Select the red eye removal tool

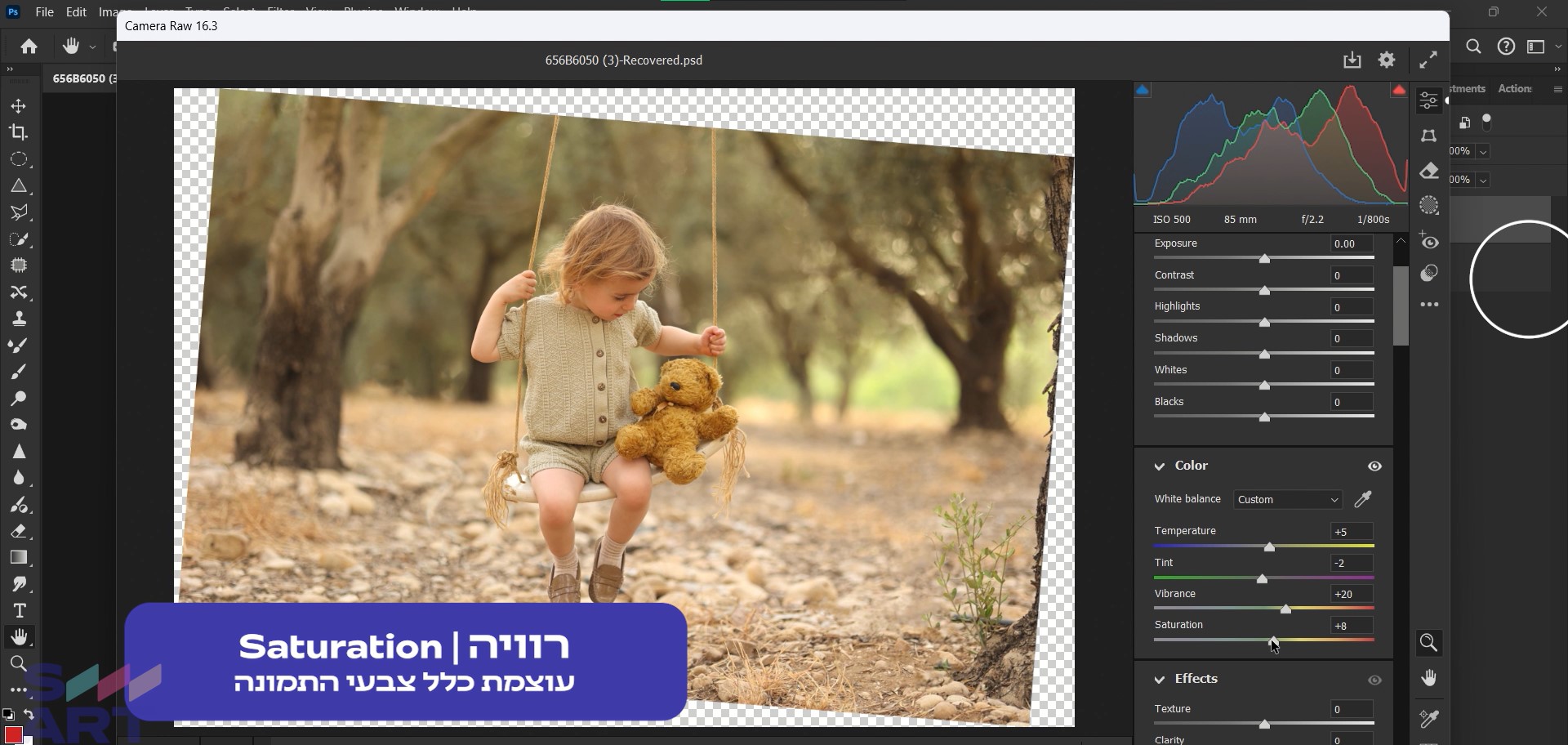(x=1429, y=241)
